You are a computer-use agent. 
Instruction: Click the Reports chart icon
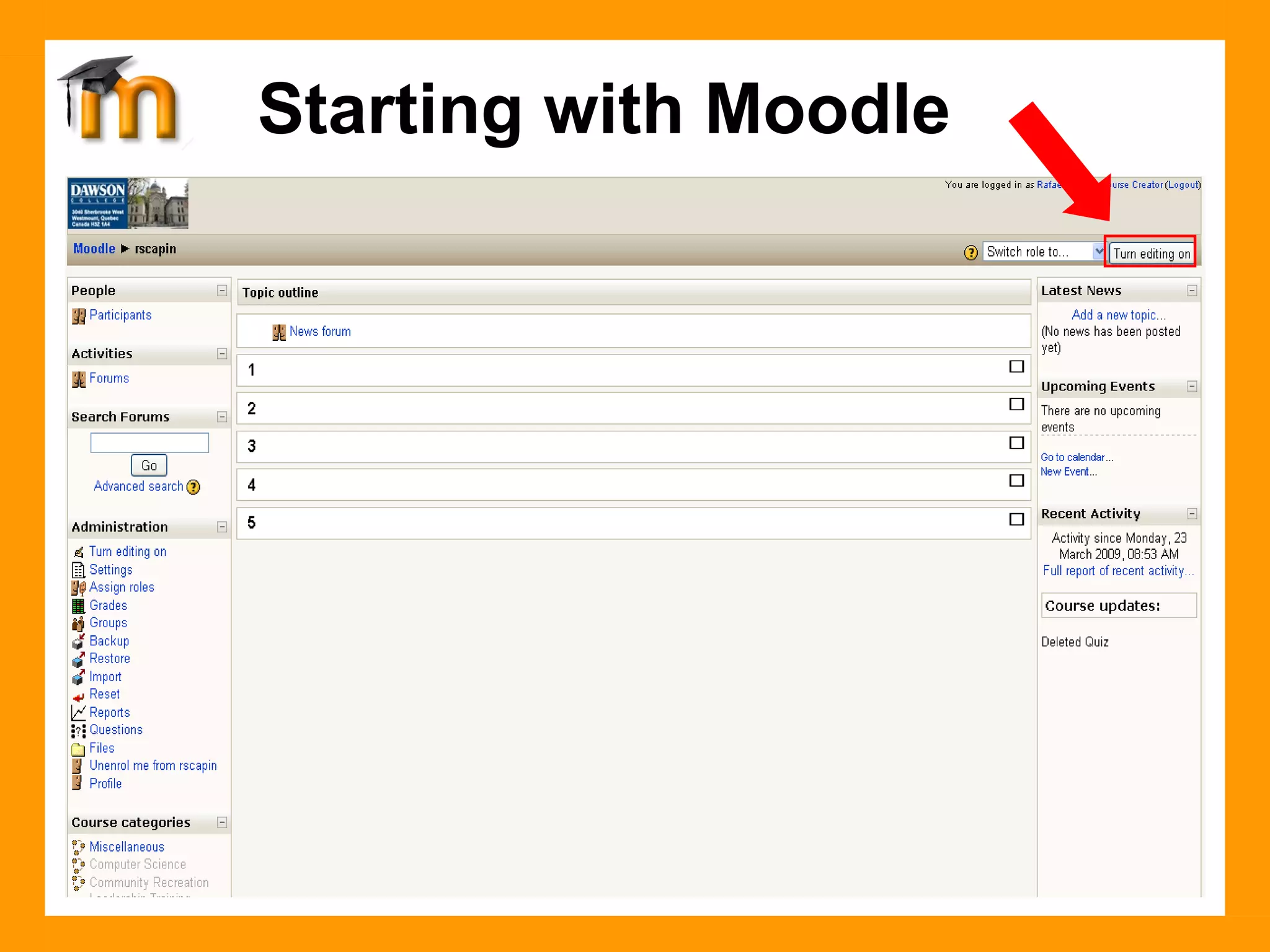click(x=79, y=713)
